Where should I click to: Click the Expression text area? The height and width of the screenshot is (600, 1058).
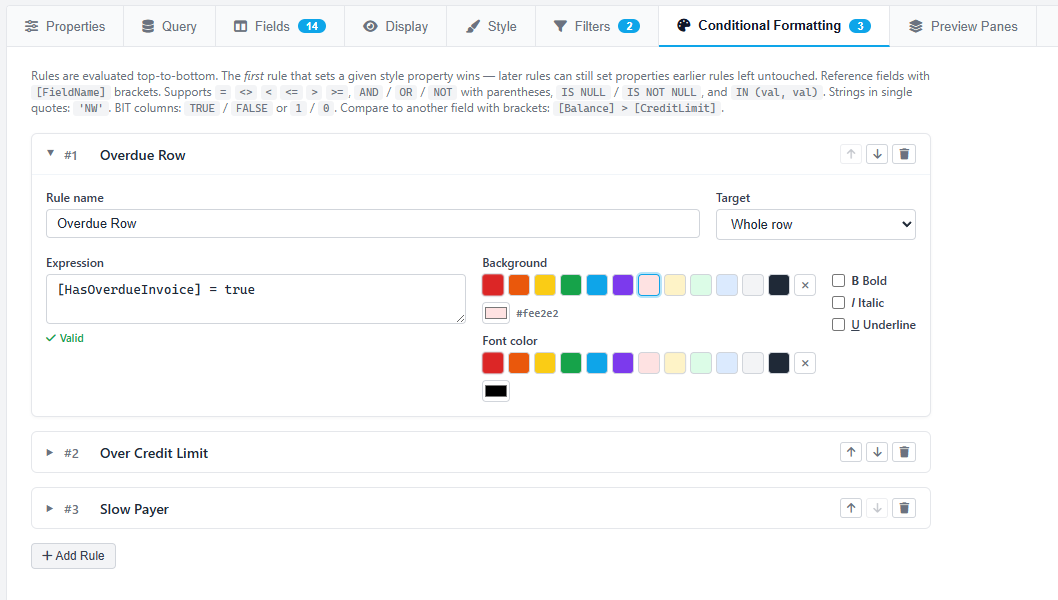click(x=256, y=298)
